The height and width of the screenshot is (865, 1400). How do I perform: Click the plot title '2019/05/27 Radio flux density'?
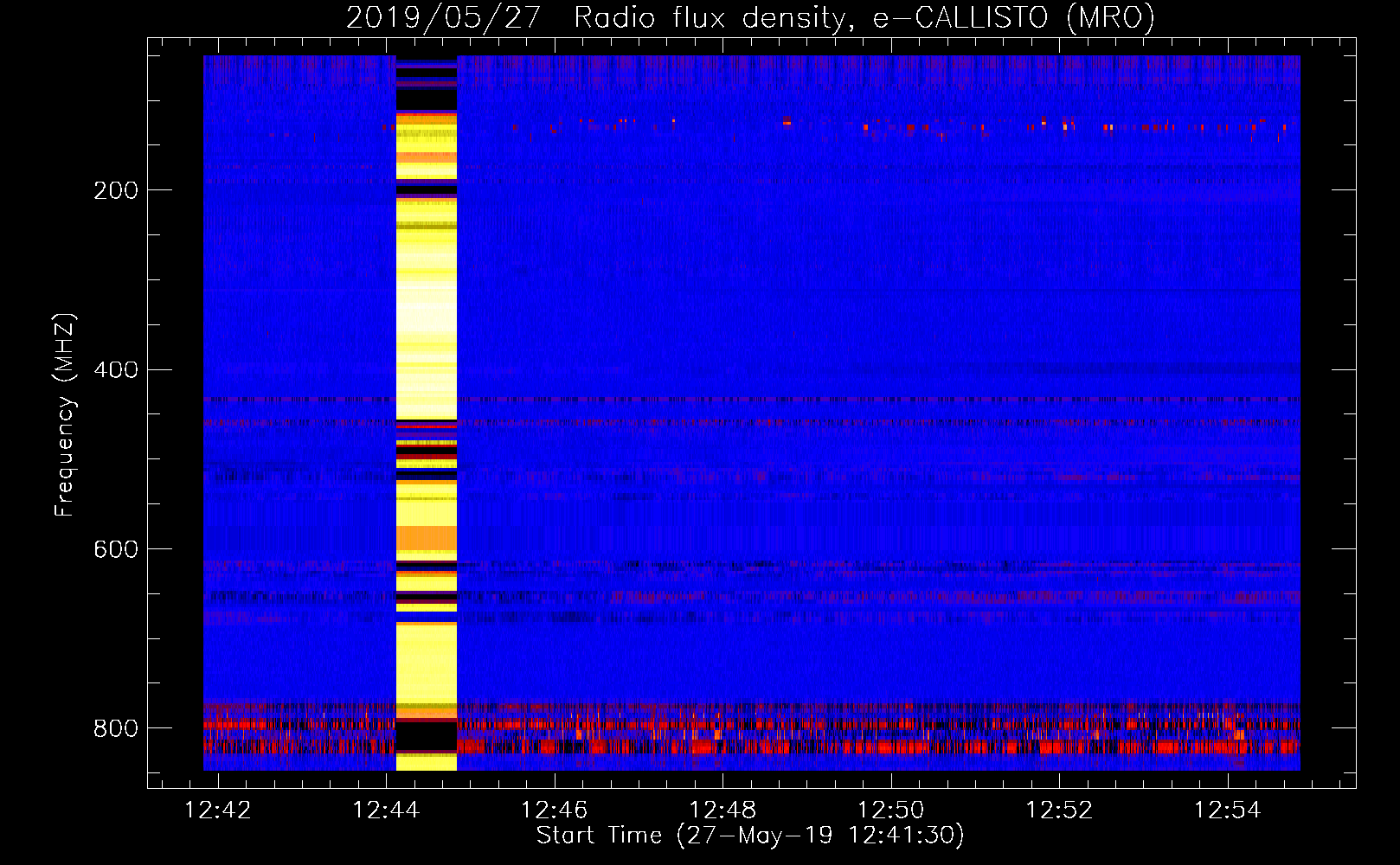[750, 17]
